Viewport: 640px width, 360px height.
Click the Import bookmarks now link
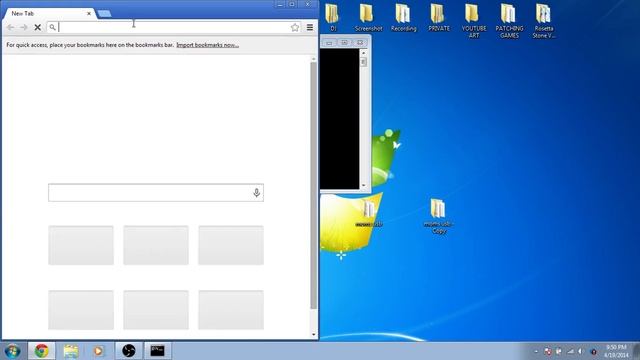tap(207, 45)
